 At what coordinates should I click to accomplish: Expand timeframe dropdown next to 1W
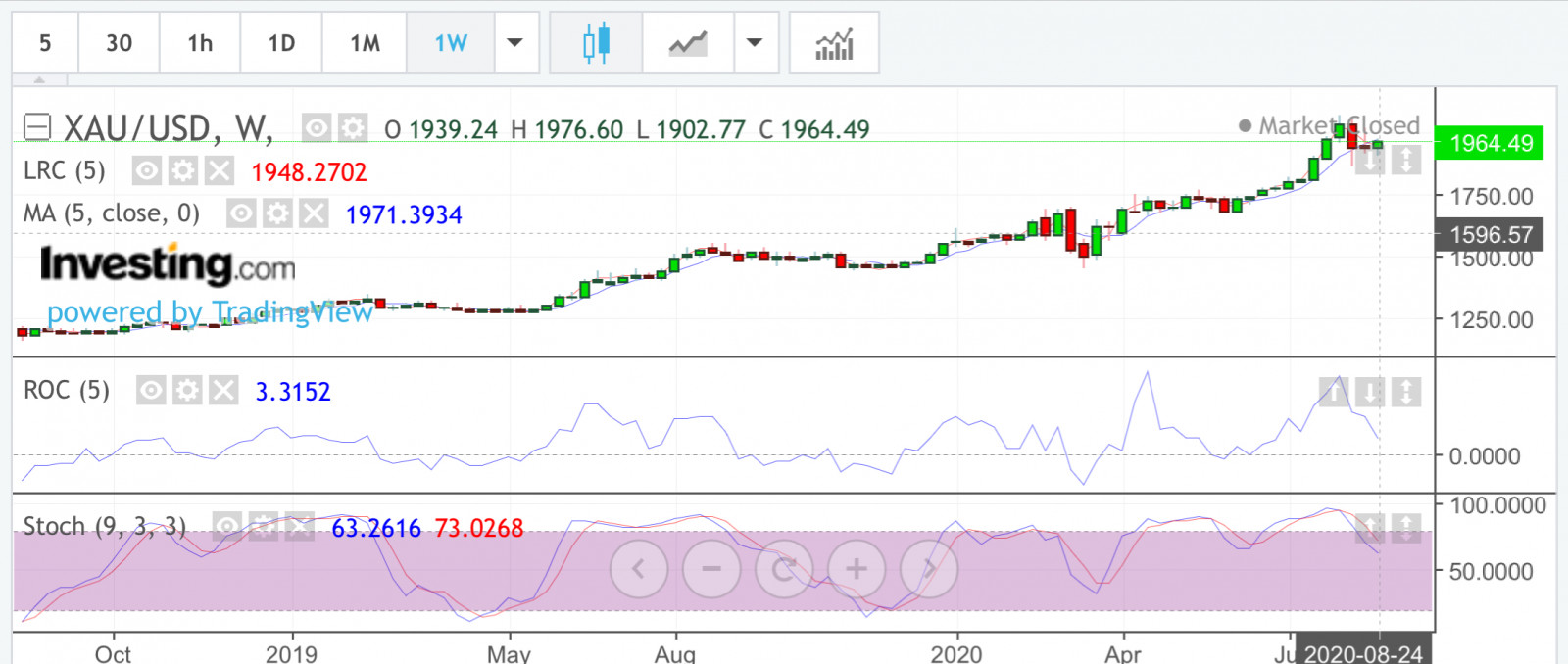coord(515,43)
